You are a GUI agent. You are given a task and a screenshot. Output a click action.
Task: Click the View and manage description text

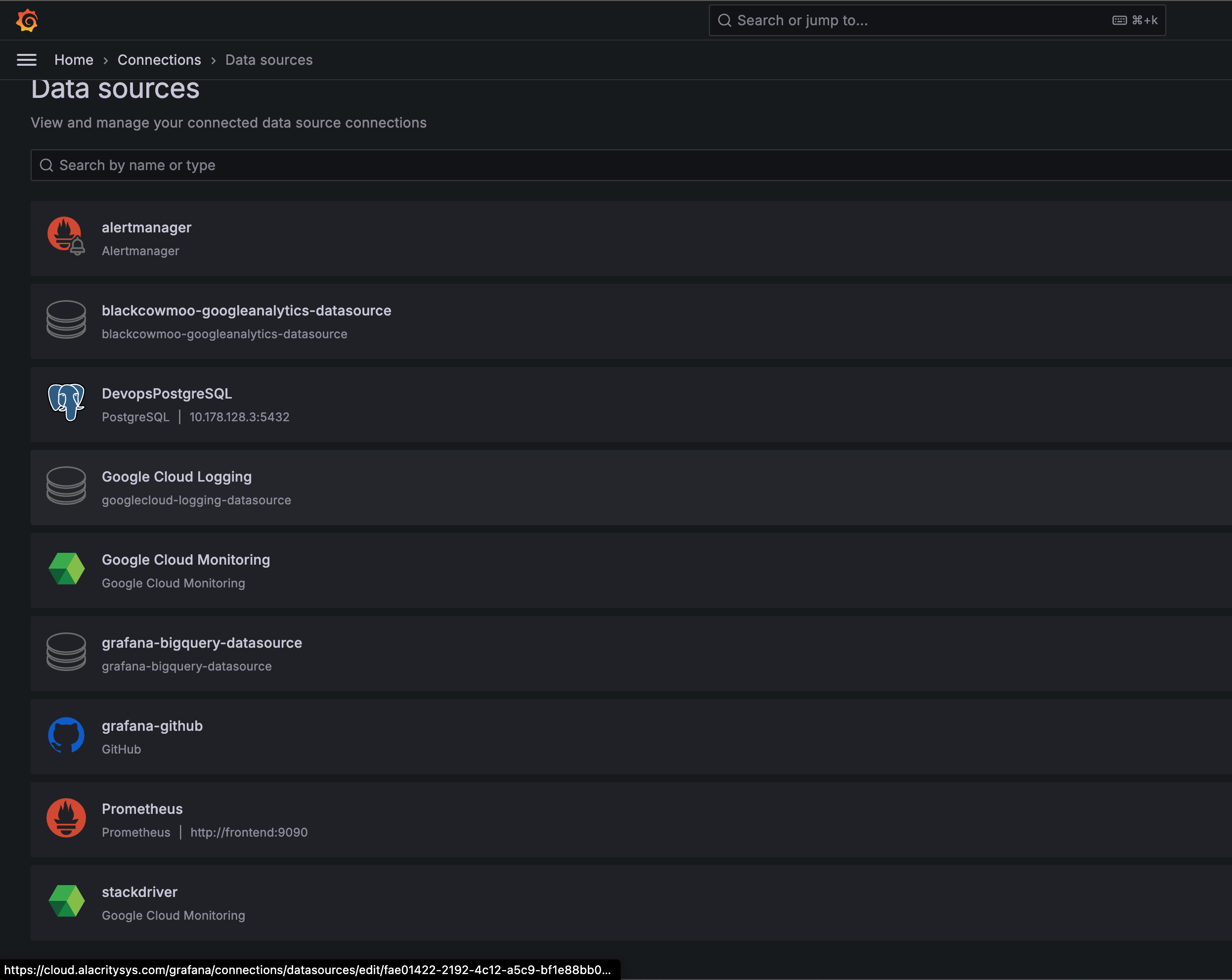click(x=228, y=123)
